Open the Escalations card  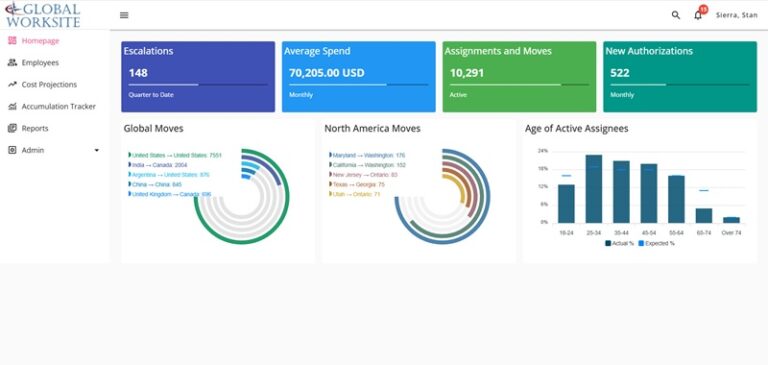point(198,76)
